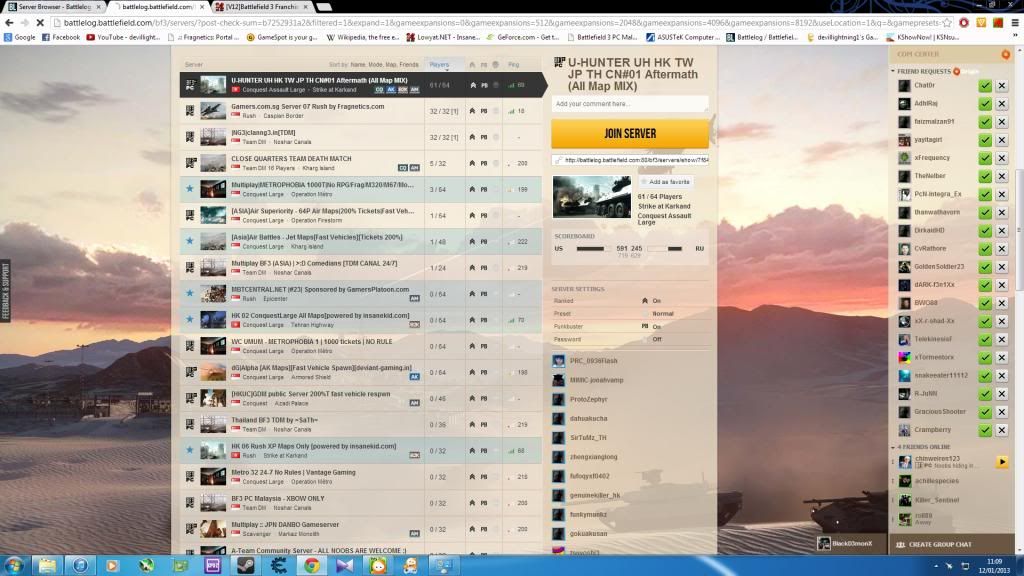This screenshot has height=576, width=1024.
Task: Click the comment input field
Action: [630, 104]
